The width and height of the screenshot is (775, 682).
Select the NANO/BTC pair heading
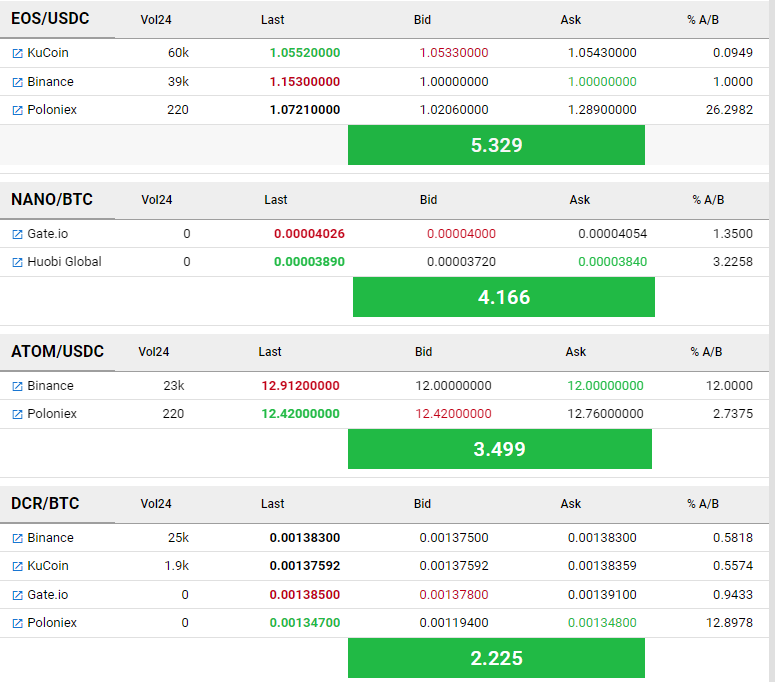[52, 199]
